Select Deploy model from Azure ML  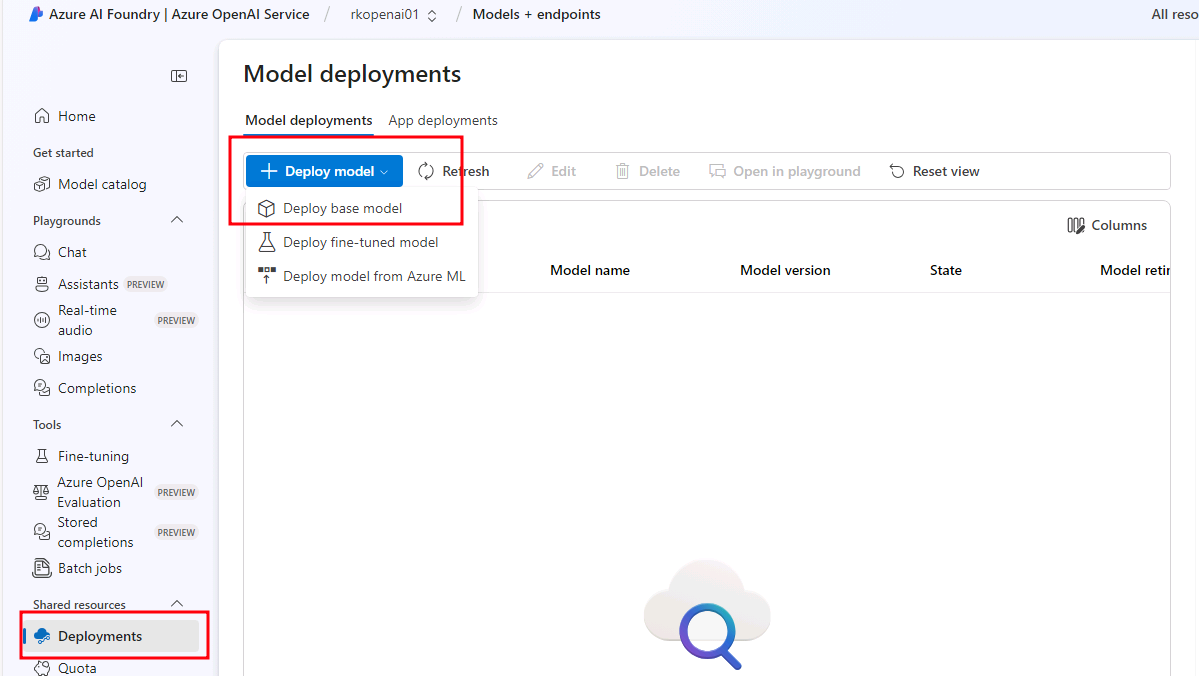tap(373, 276)
